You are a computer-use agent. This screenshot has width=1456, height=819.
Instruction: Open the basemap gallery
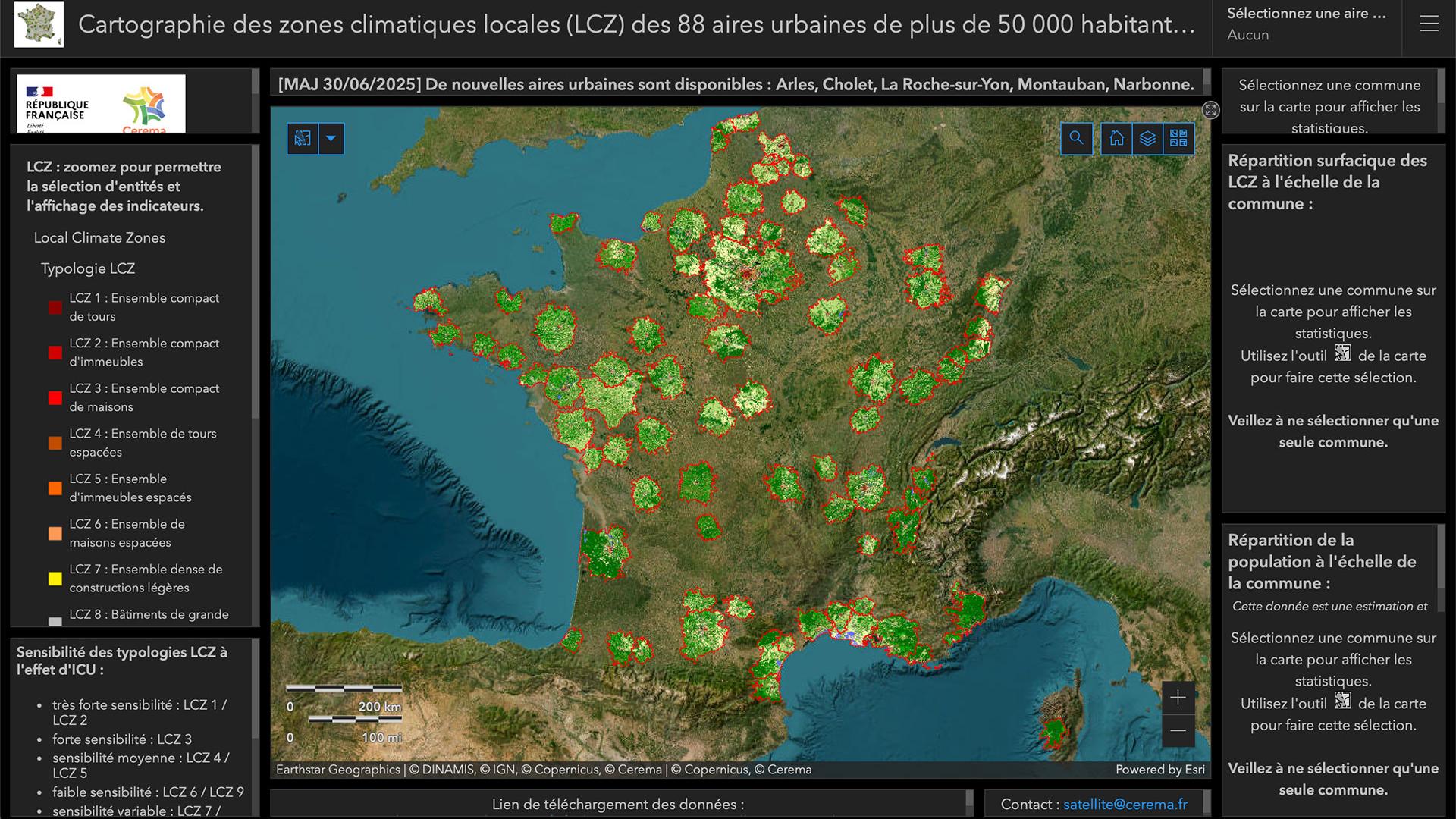point(1179,139)
